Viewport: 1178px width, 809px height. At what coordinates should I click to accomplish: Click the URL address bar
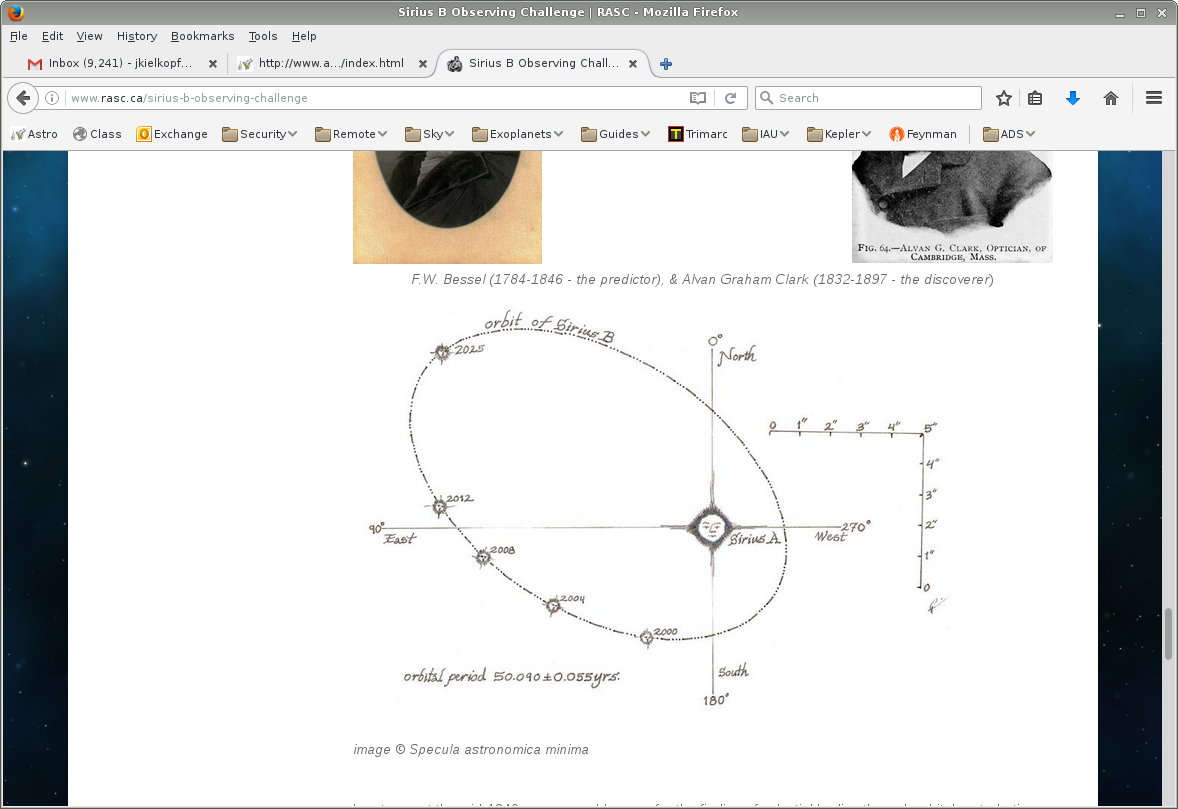376,98
